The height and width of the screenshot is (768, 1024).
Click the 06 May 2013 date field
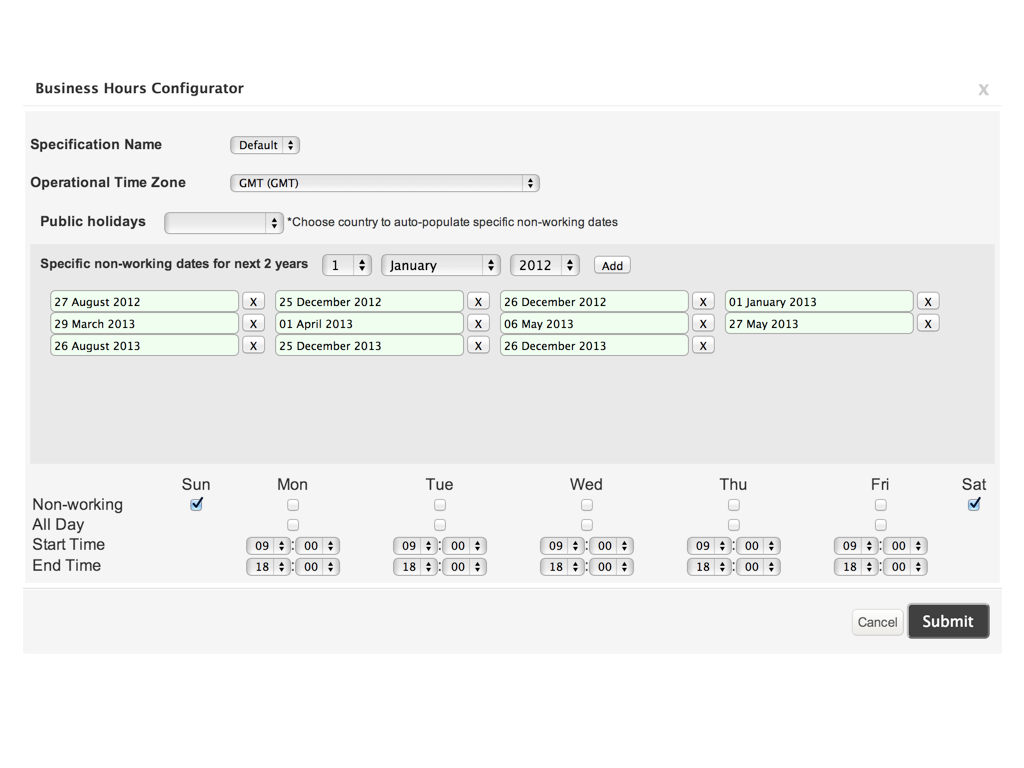(x=594, y=324)
